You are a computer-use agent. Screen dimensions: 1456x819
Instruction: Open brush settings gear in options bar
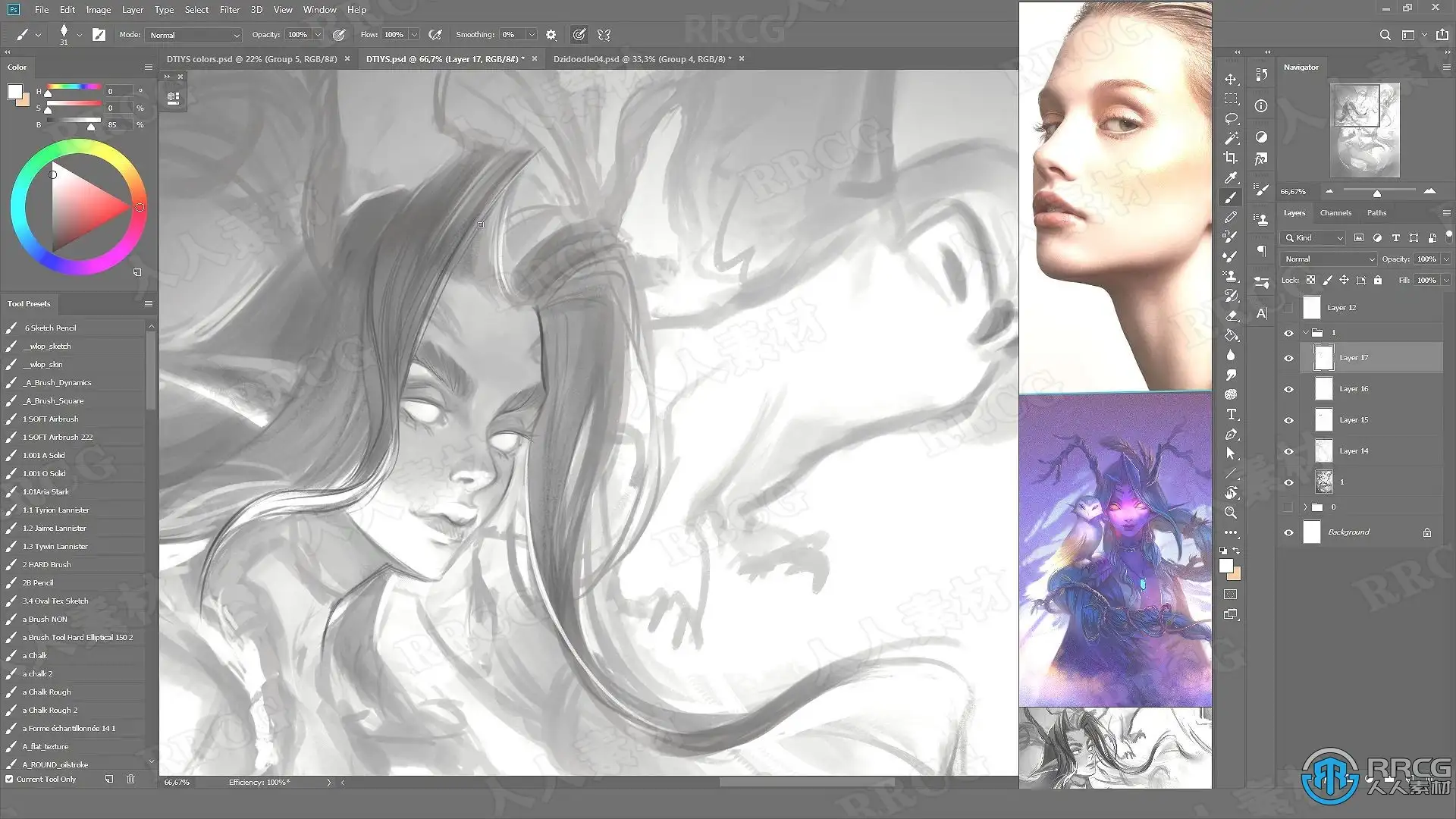tap(551, 35)
